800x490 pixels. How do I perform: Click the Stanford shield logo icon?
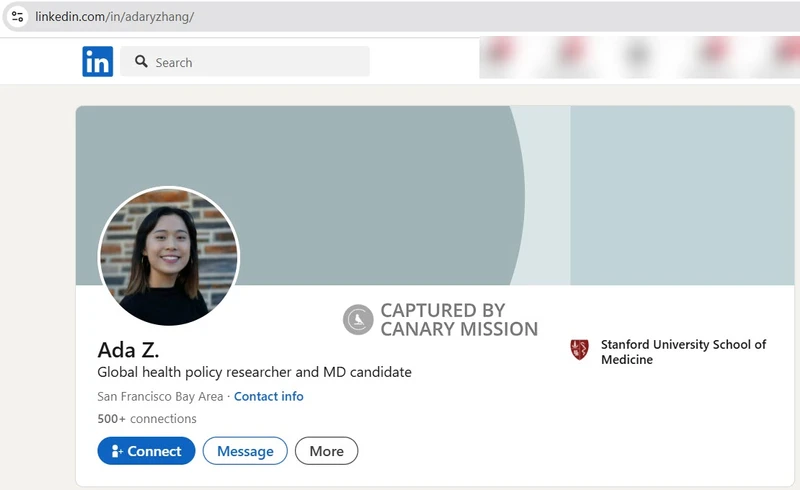(x=579, y=350)
